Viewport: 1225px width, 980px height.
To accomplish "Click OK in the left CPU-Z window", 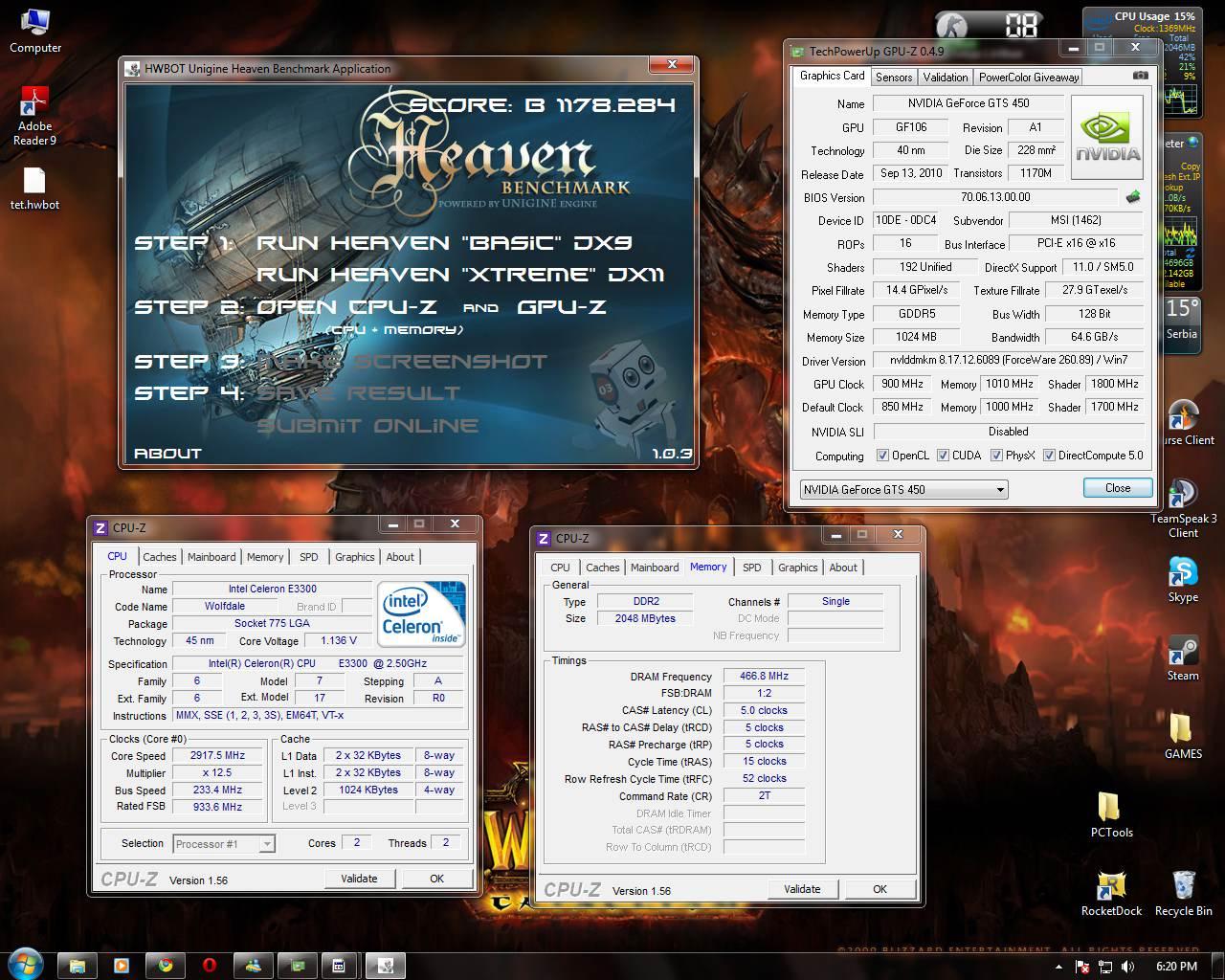I will [436, 879].
